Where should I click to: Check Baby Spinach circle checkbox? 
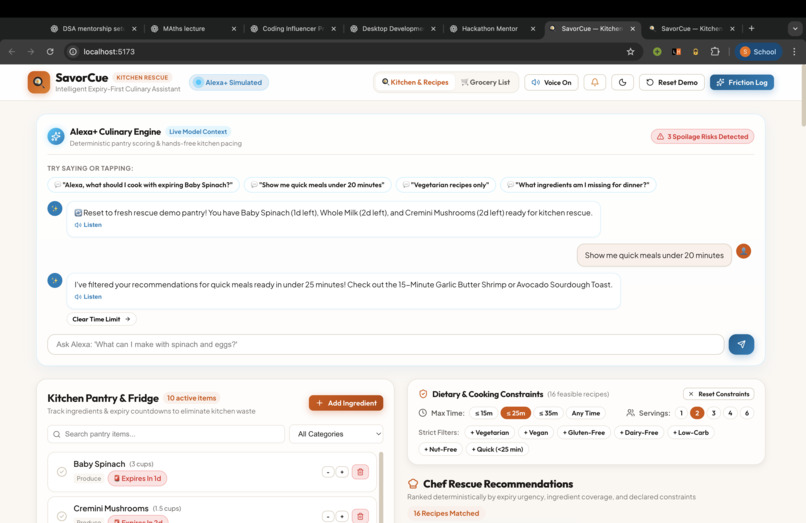pyautogui.click(x=62, y=472)
